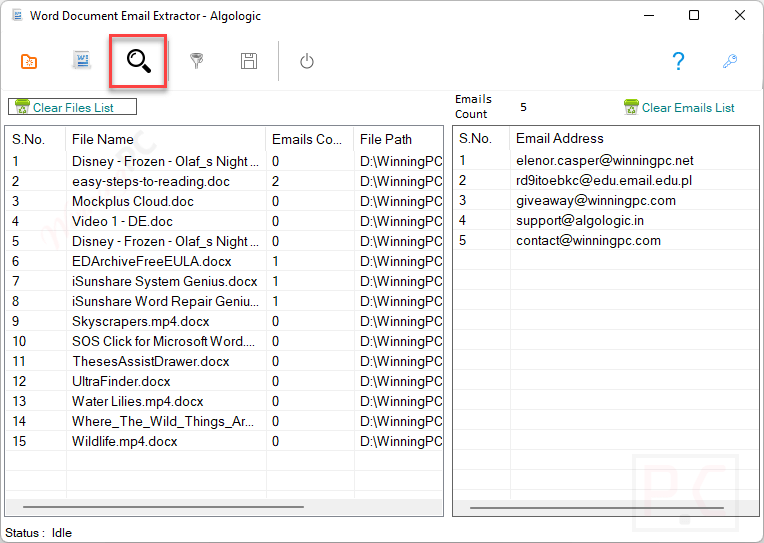
Task: Click Email Address column header
Action: tap(634, 138)
